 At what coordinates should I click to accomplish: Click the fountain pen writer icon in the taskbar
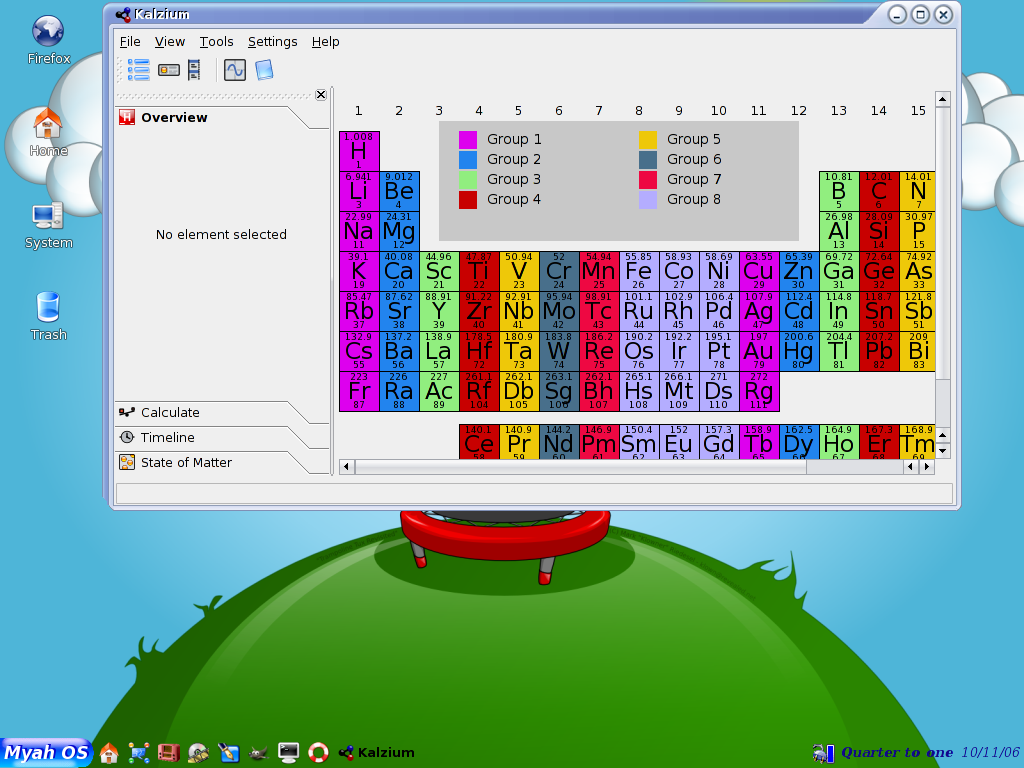(229, 753)
